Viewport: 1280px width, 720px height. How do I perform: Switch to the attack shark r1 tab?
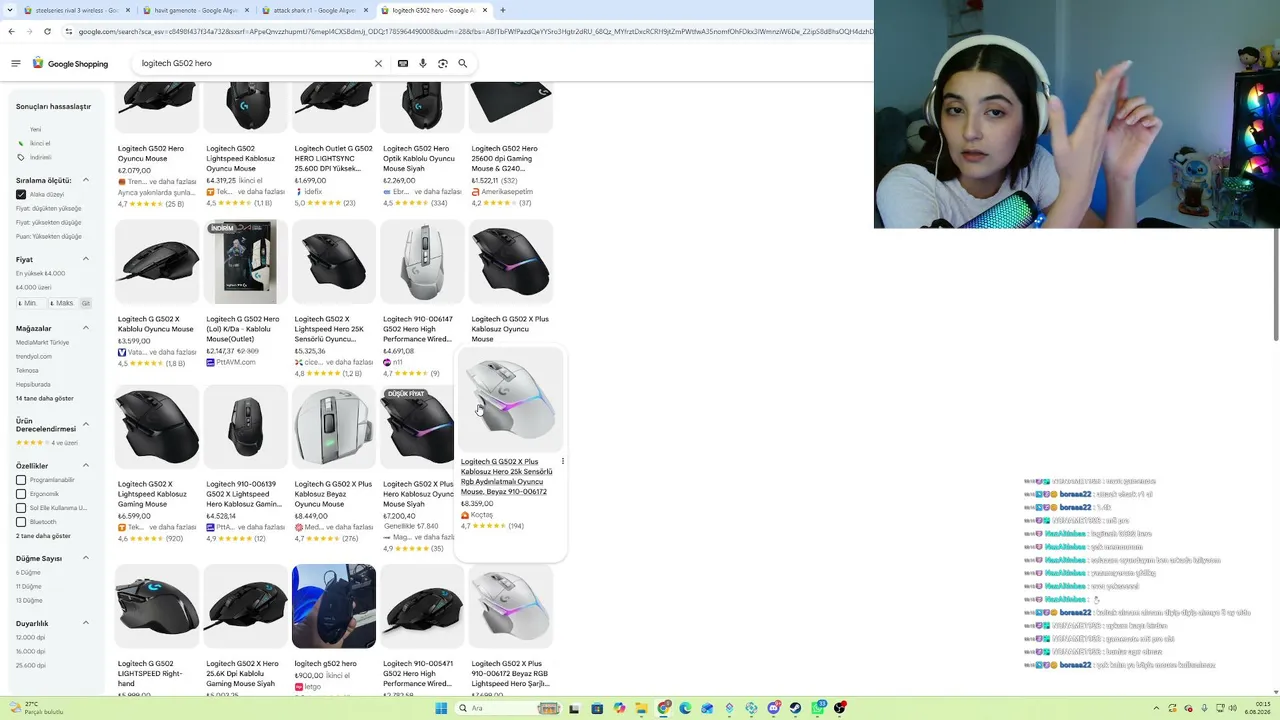click(314, 10)
